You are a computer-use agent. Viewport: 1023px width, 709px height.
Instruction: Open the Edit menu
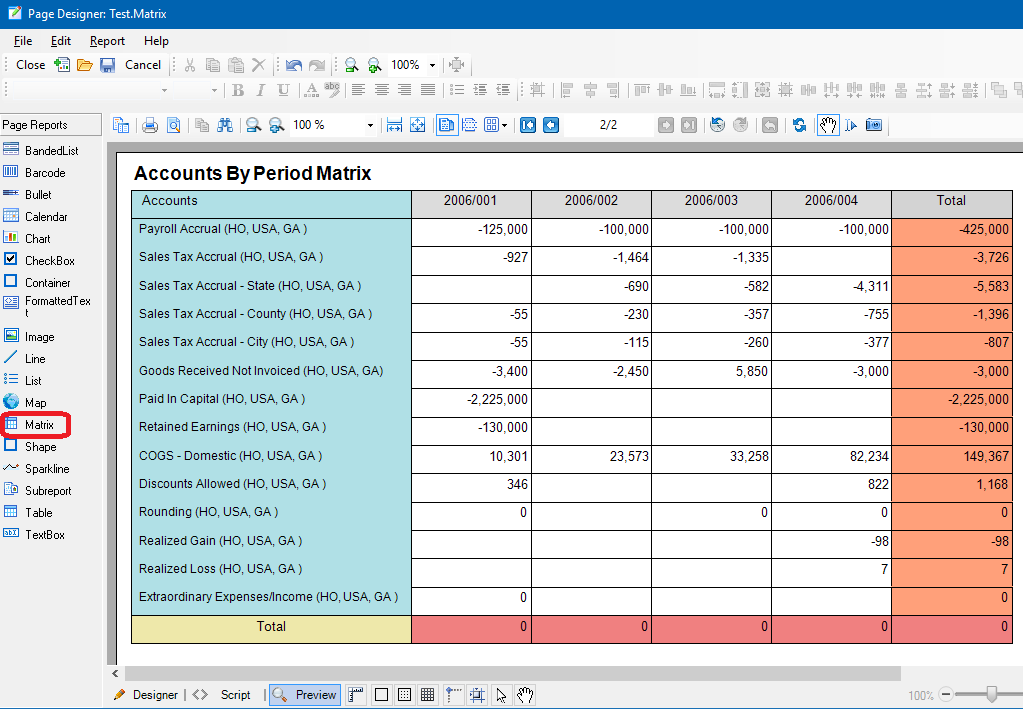[61, 40]
